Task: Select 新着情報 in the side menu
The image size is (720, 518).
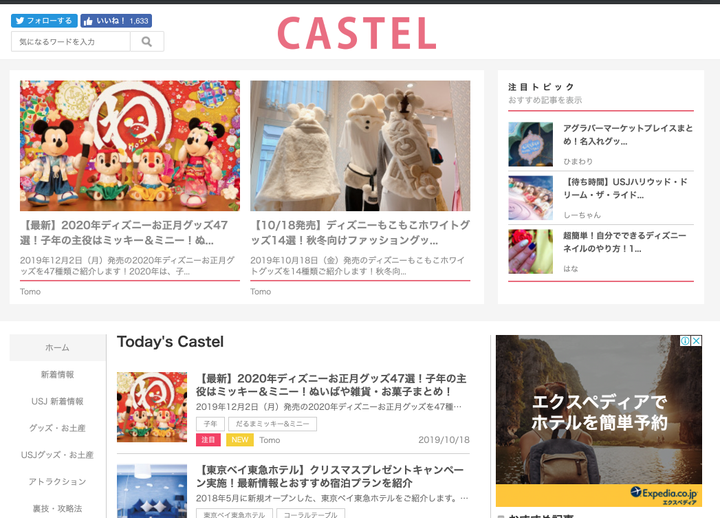Action: [x=57, y=374]
